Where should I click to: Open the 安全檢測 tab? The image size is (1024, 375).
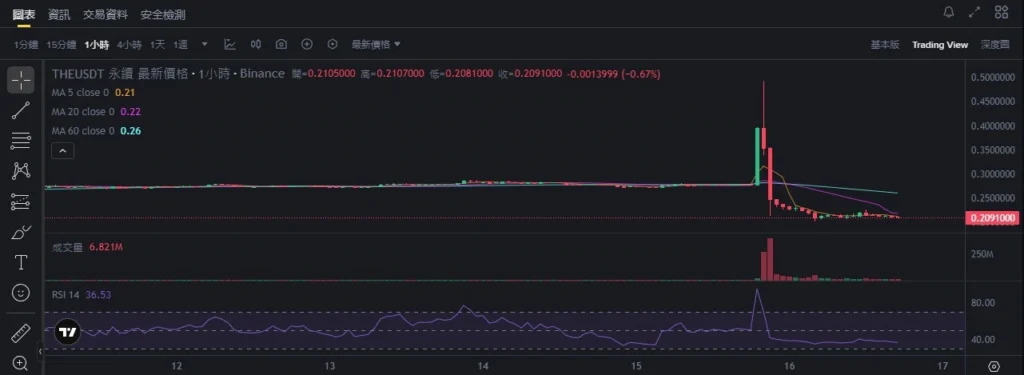(163, 14)
